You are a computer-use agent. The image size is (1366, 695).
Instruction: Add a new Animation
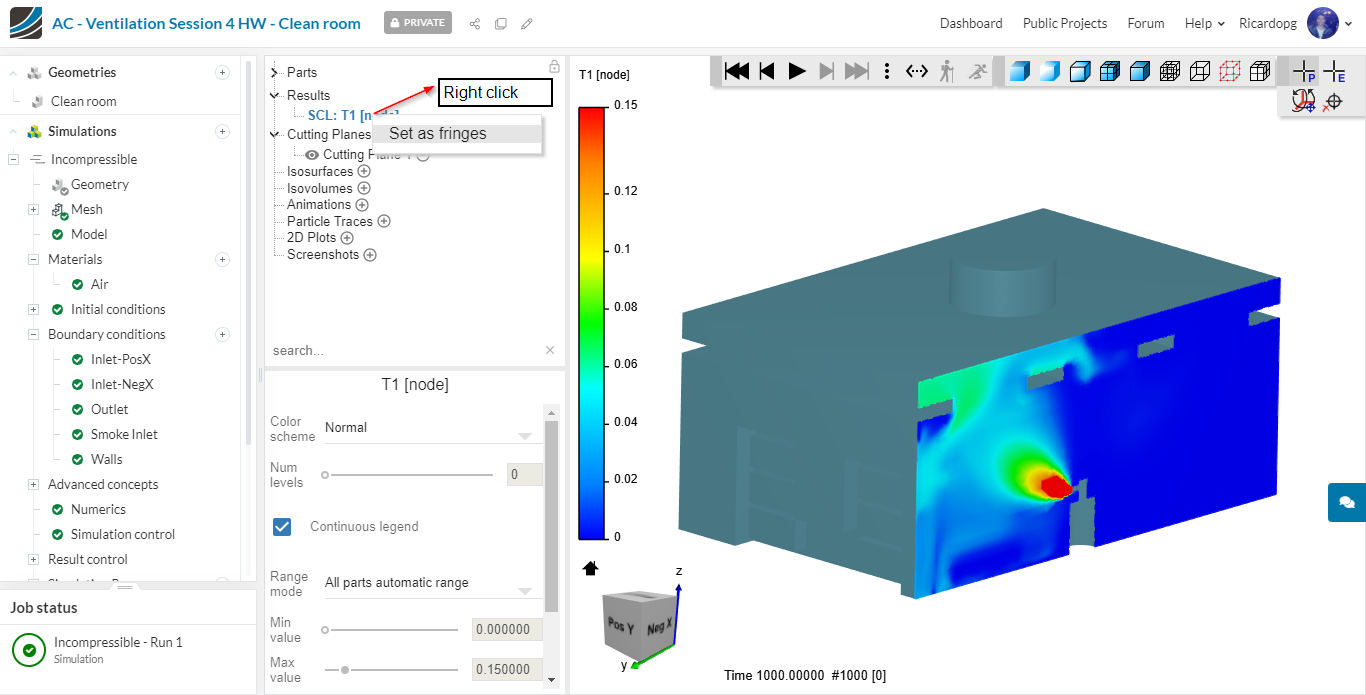[x=362, y=204]
